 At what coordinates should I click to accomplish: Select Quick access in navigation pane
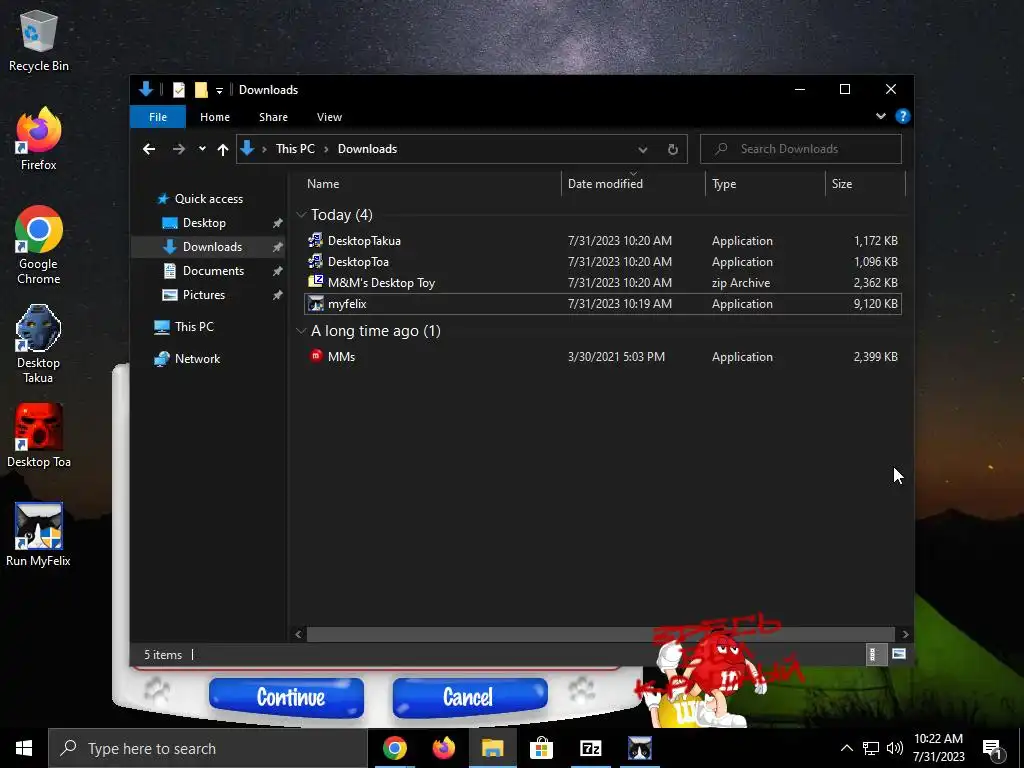click(x=209, y=199)
